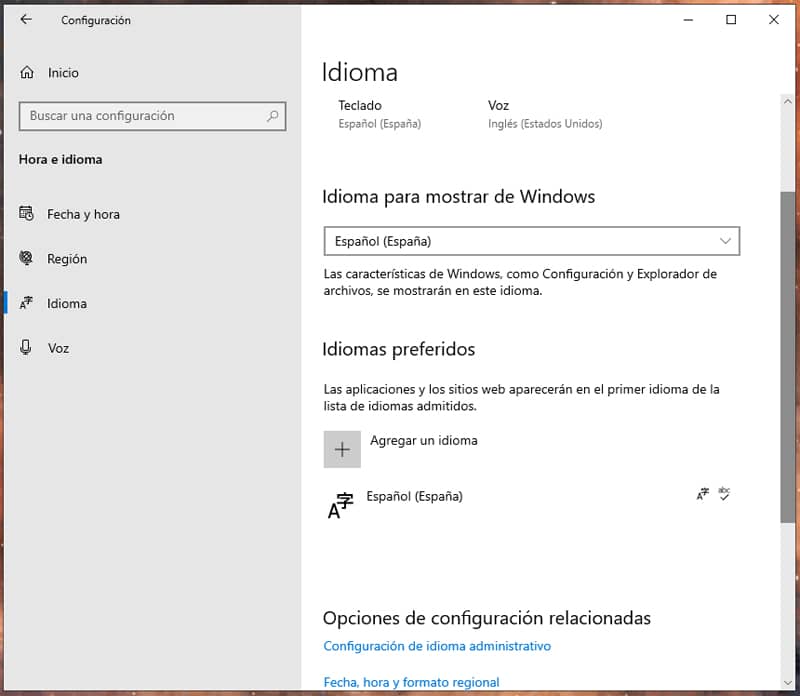Maximize the Configuración window
This screenshot has width=800, height=696.
coord(731,19)
